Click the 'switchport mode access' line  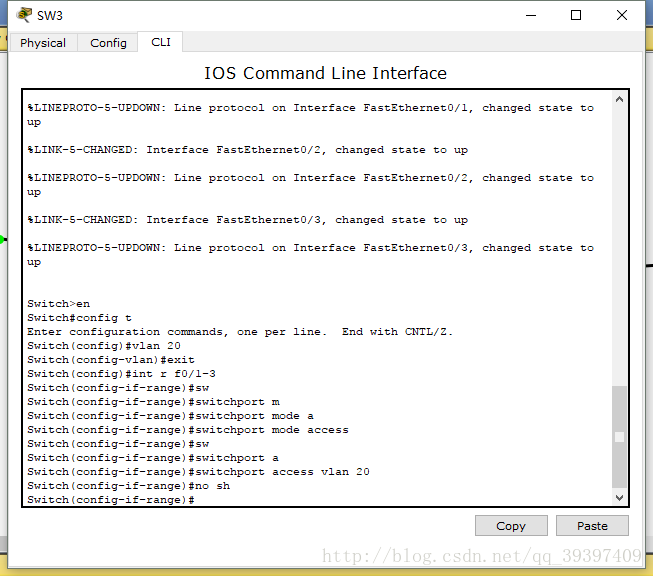click(188, 430)
